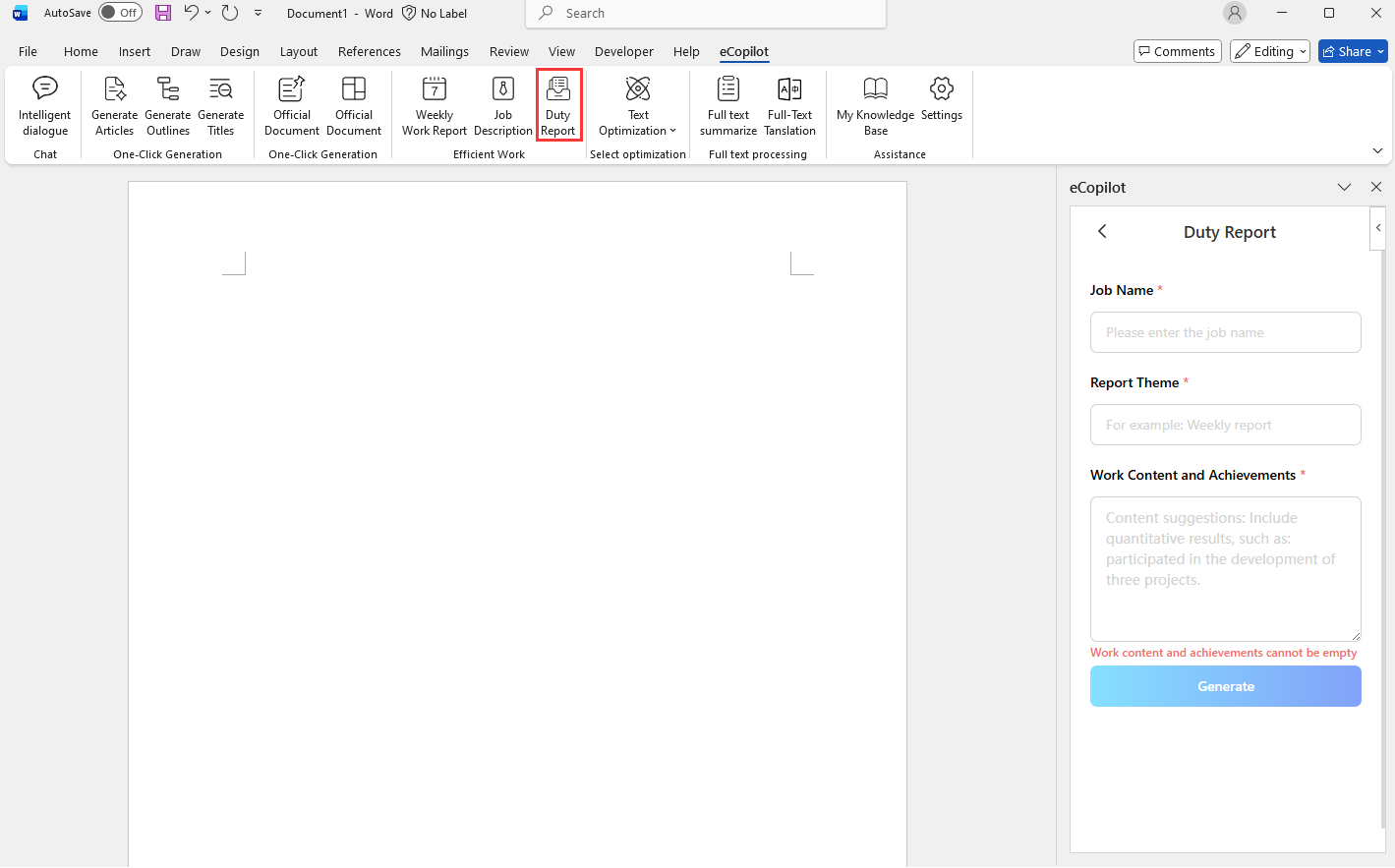Open the Editing mode dropdown
This screenshot has width=1395, height=868.
pos(1270,51)
